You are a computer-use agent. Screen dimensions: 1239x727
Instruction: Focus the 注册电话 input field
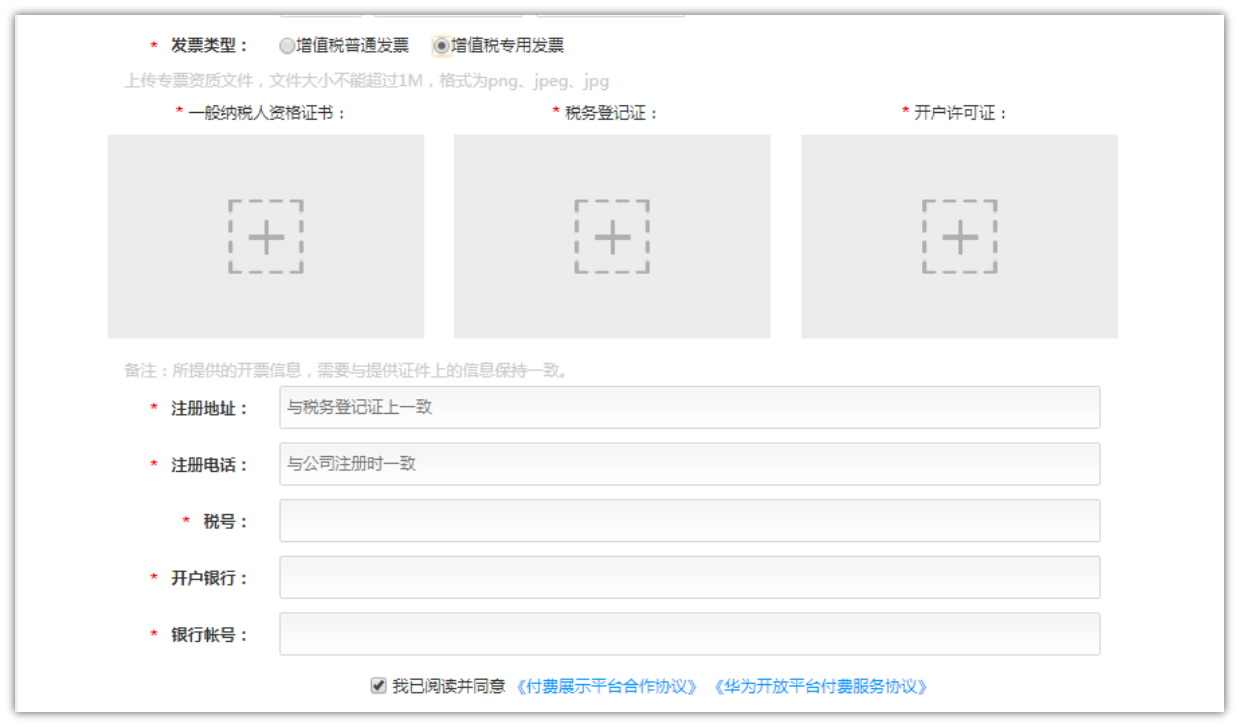click(689, 464)
